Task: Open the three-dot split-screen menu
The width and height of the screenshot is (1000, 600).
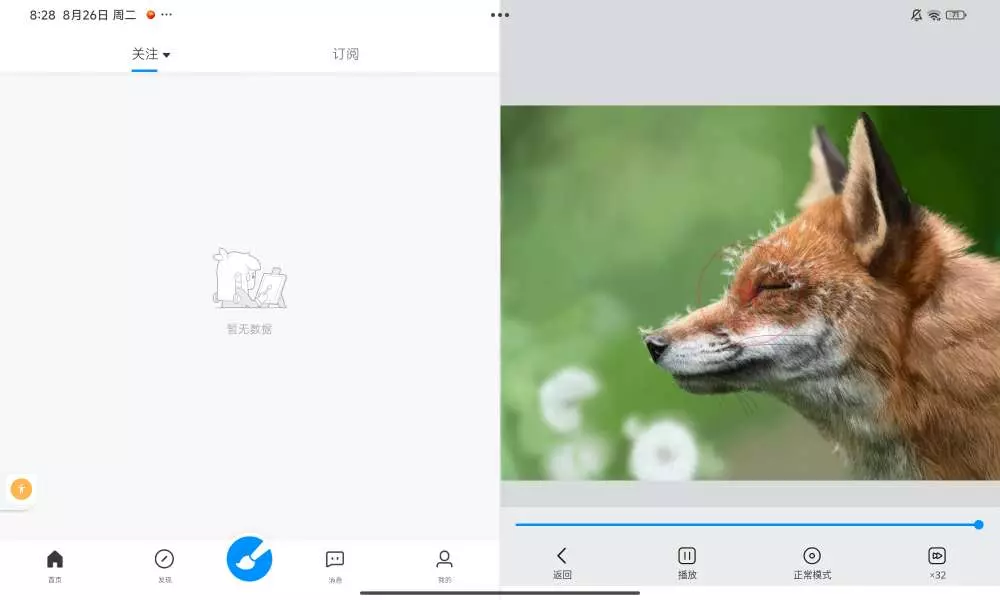Action: coord(500,15)
